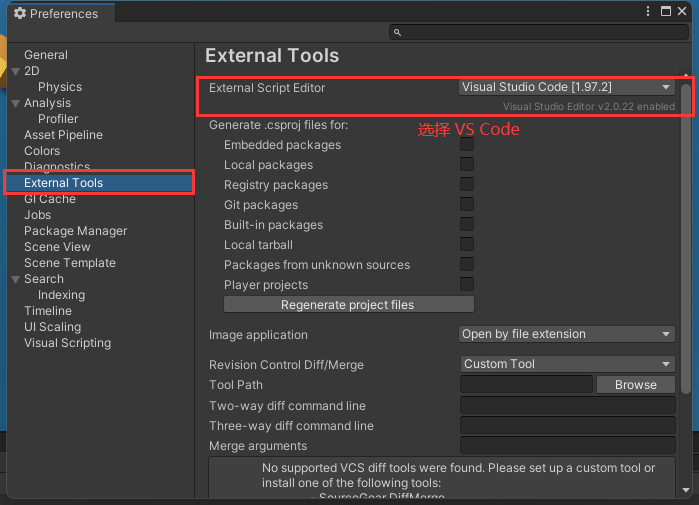Enable Local tarball checkbox
The width and height of the screenshot is (699, 505).
pyautogui.click(x=467, y=245)
